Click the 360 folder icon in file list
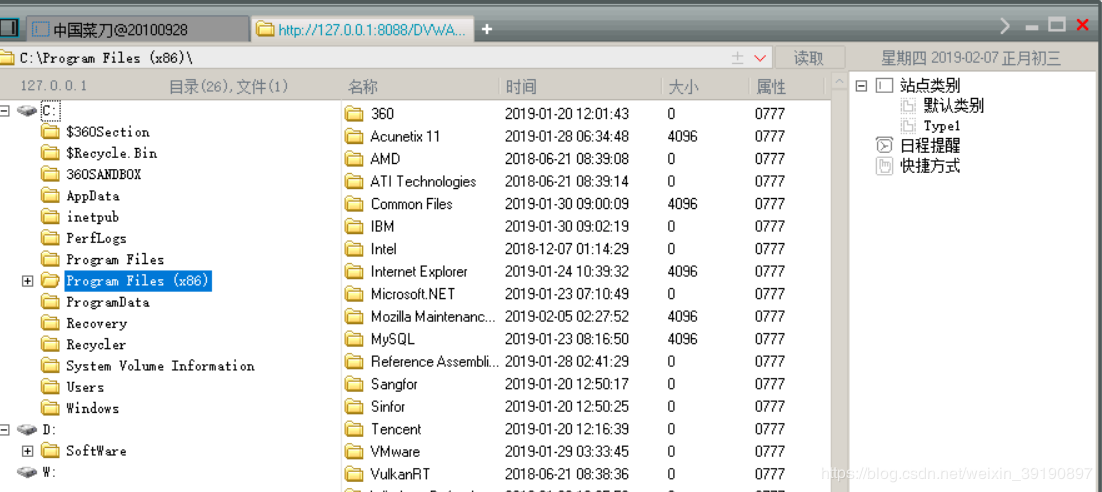The height and width of the screenshot is (492, 1102). (x=354, y=114)
